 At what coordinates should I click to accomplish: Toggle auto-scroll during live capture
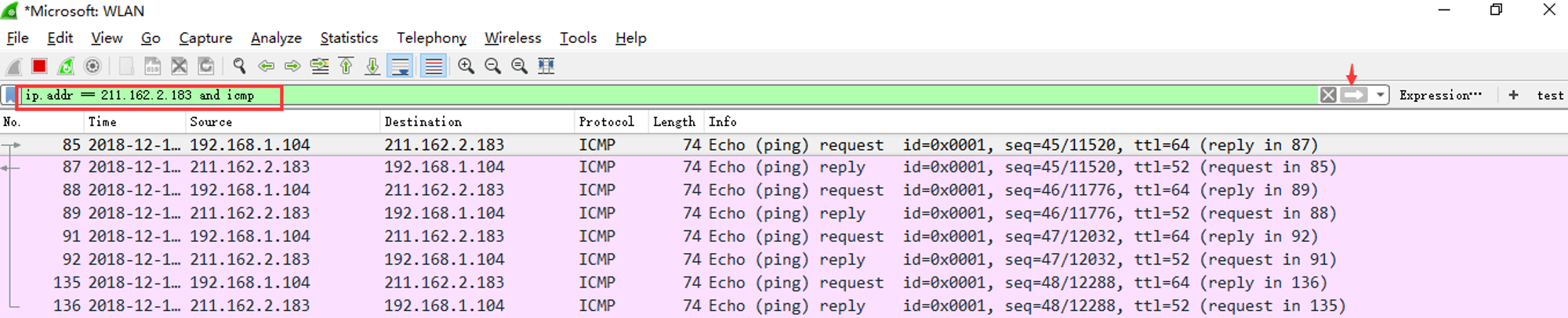(400, 66)
